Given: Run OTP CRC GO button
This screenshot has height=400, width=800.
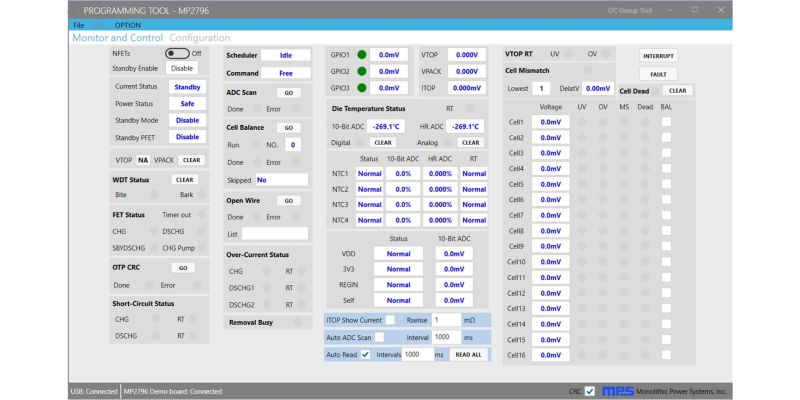Looking at the screenshot, I should click(x=183, y=268).
